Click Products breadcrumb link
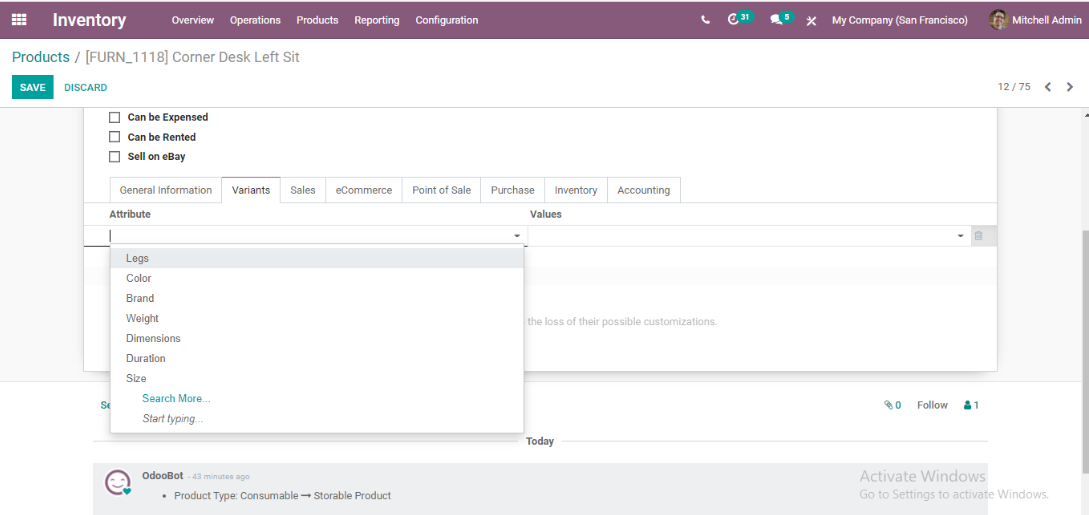This screenshot has width=1089, height=515. tap(41, 57)
